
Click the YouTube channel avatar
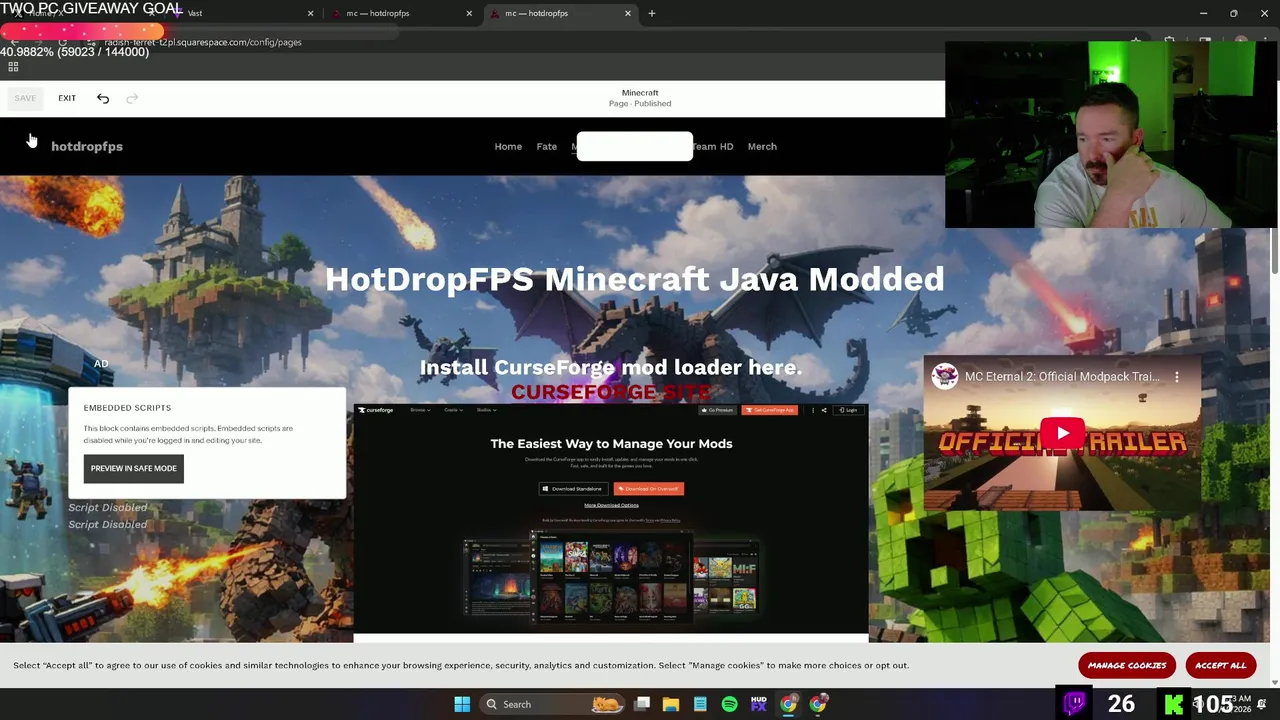pyautogui.click(x=944, y=376)
